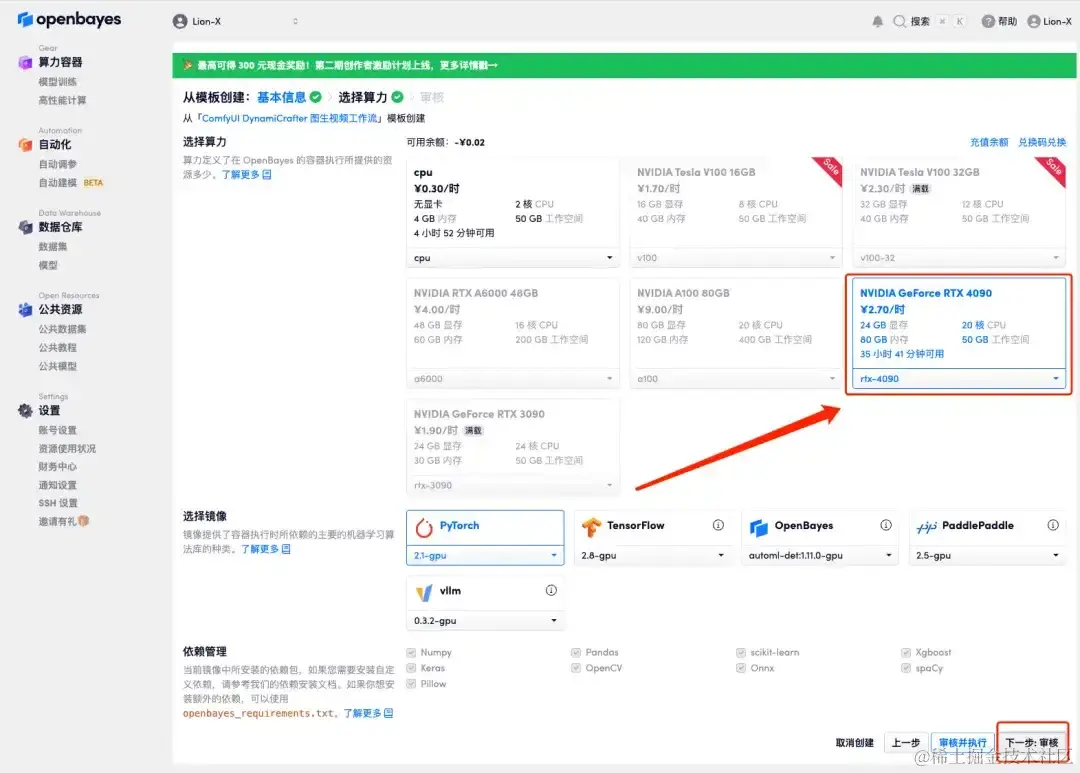Image resolution: width=1080 pixels, height=773 pixels.
Task: Open the vllm 0.3.2-gpu version dropdown
Action: [485, 621]
